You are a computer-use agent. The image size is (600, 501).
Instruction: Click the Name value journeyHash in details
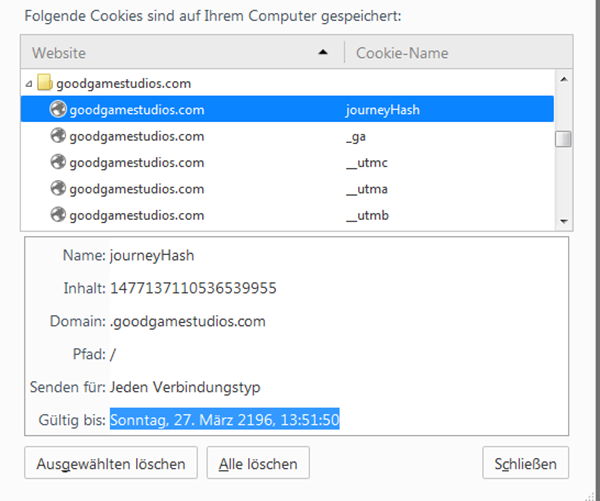(152, 256)
